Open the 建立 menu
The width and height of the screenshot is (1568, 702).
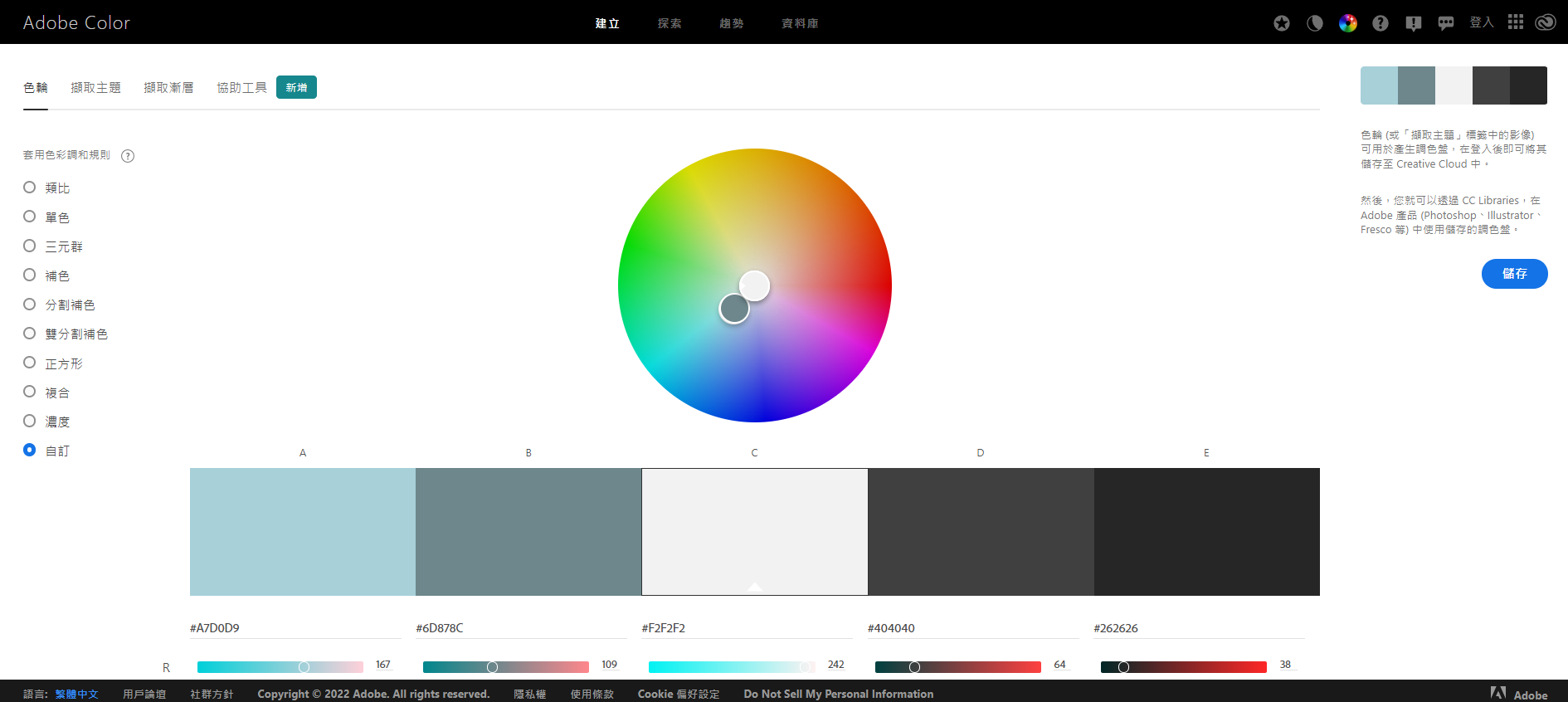coord(607,23)
